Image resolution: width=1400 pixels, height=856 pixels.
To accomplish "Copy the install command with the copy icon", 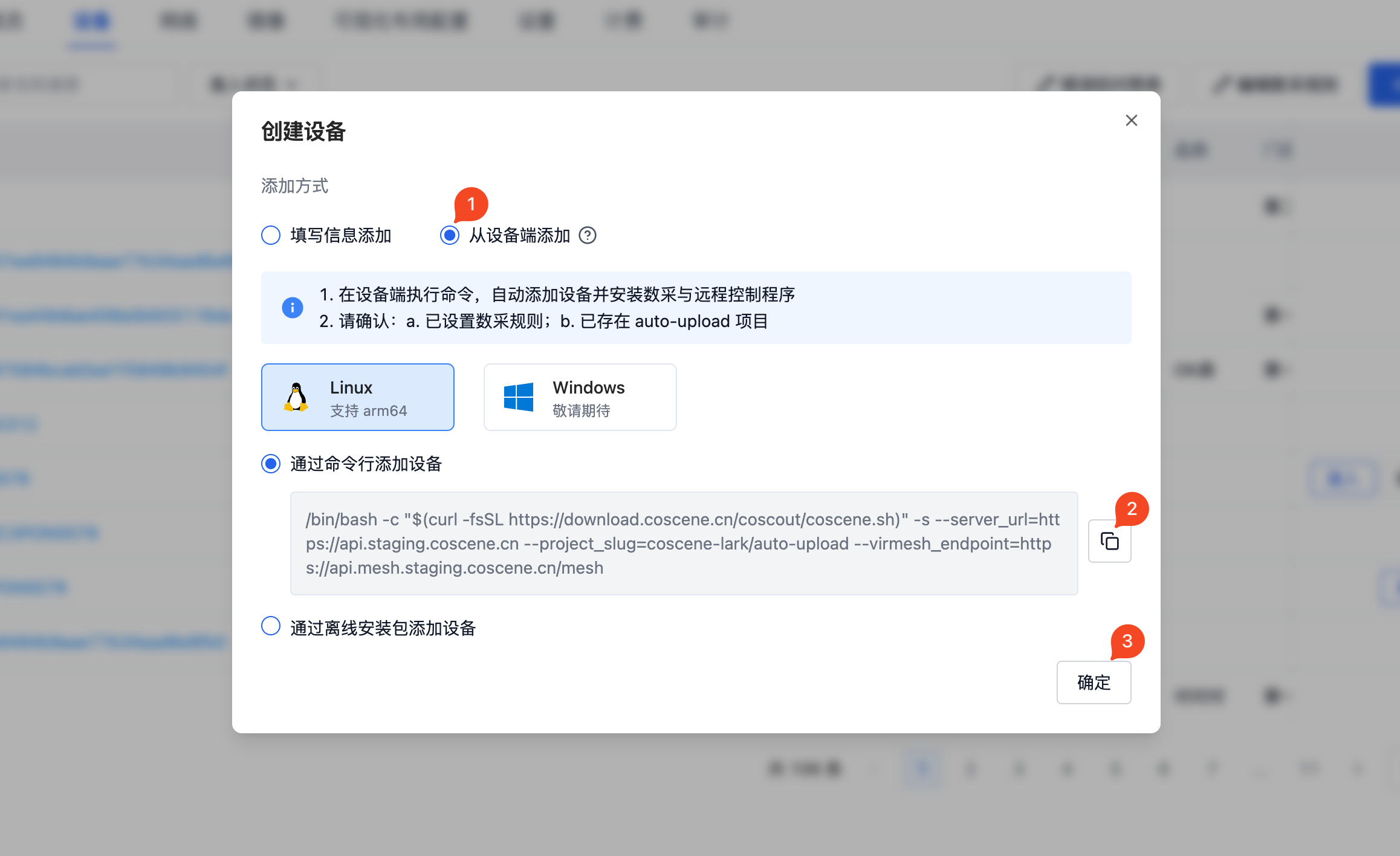I will [x=1110, y=541].
